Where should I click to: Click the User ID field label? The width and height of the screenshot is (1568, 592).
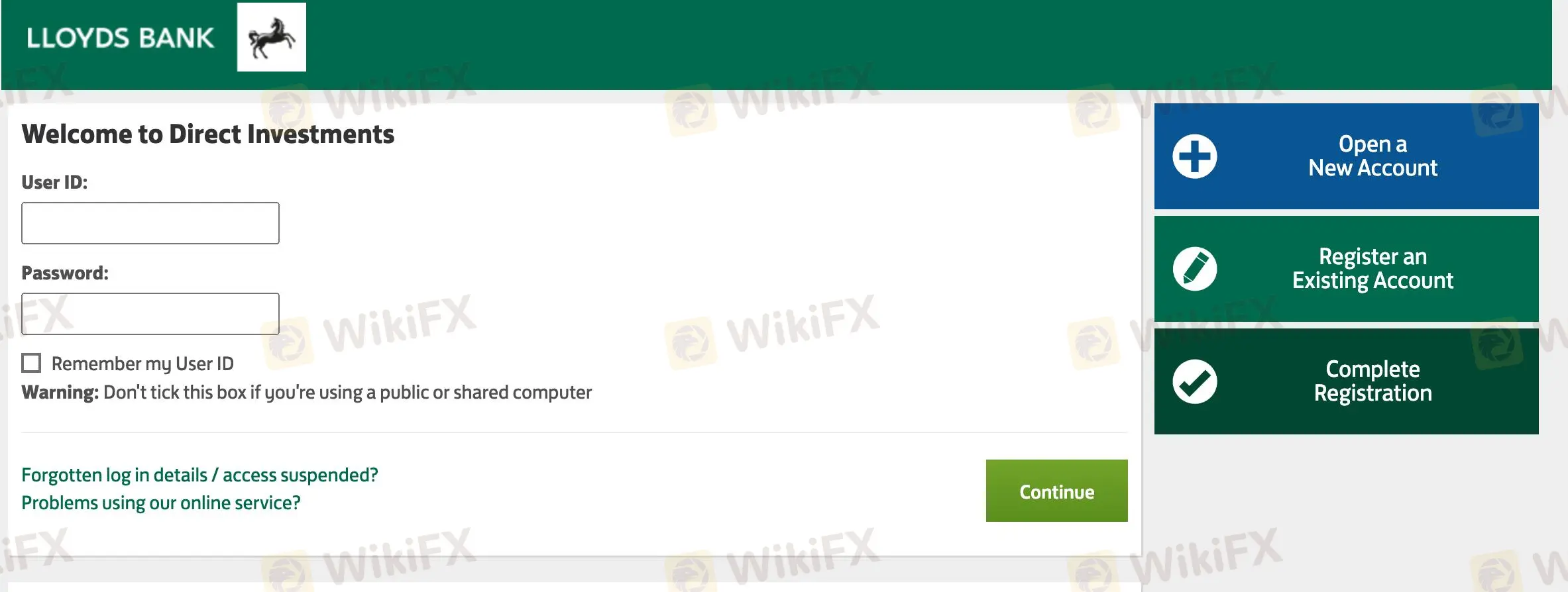click(54, 182)
